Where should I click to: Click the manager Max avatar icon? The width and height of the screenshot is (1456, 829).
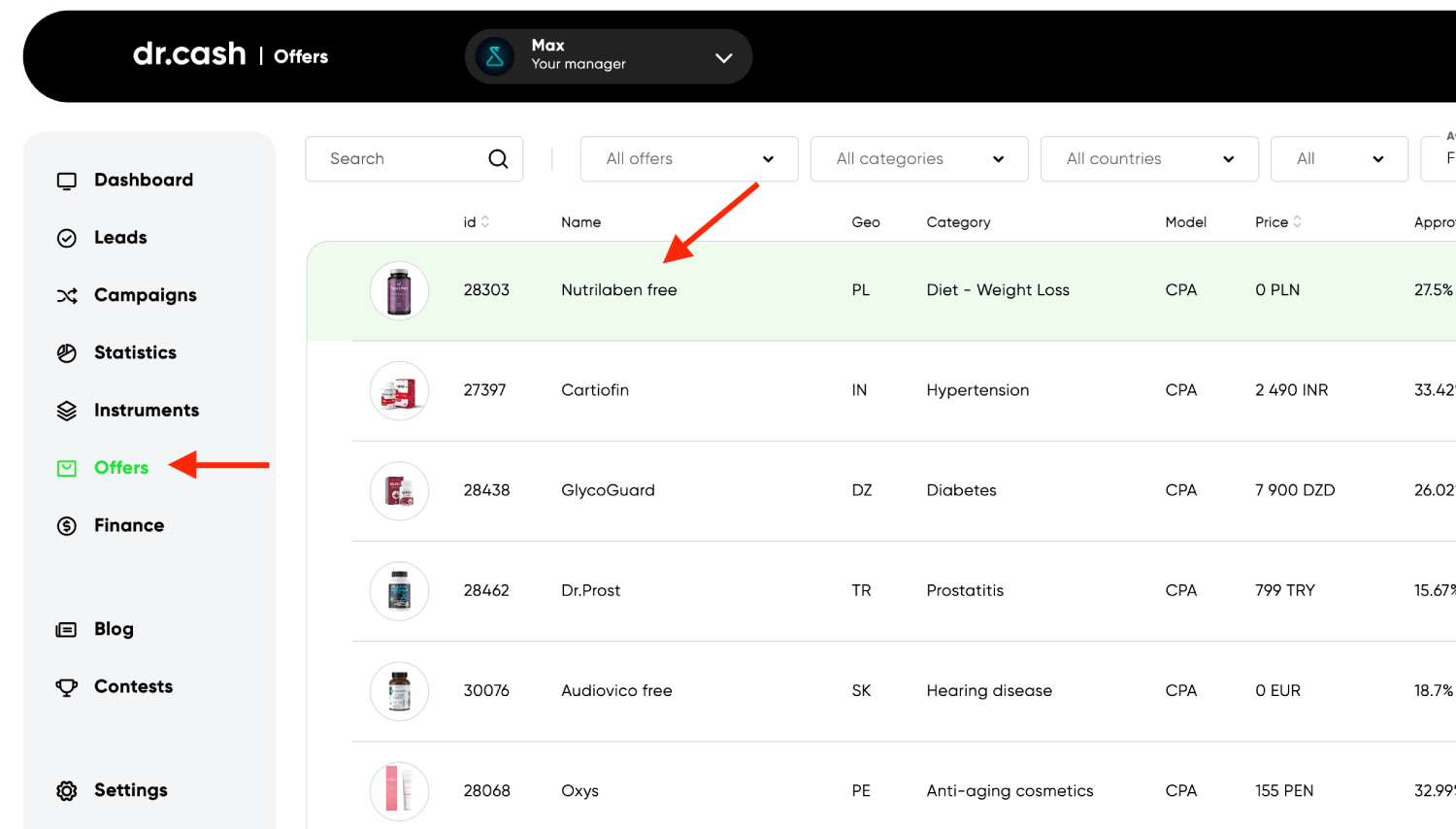click(x=495, y=56)
